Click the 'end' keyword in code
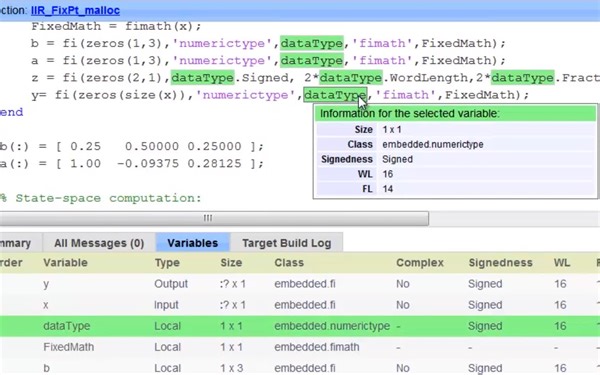600x375 pixels. point(11,112)
